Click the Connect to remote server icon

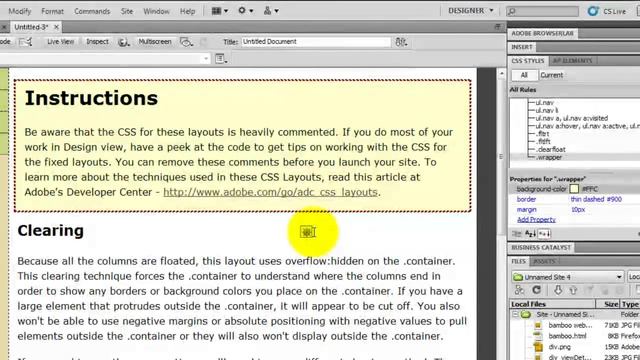coord(520,290)
